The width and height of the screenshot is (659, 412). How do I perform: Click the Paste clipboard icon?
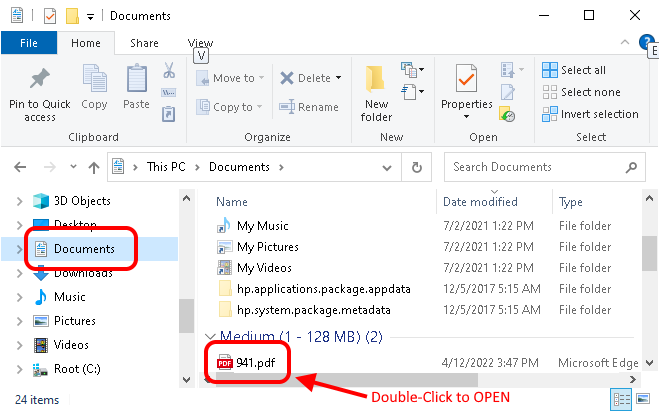click(x=136, y=80)
